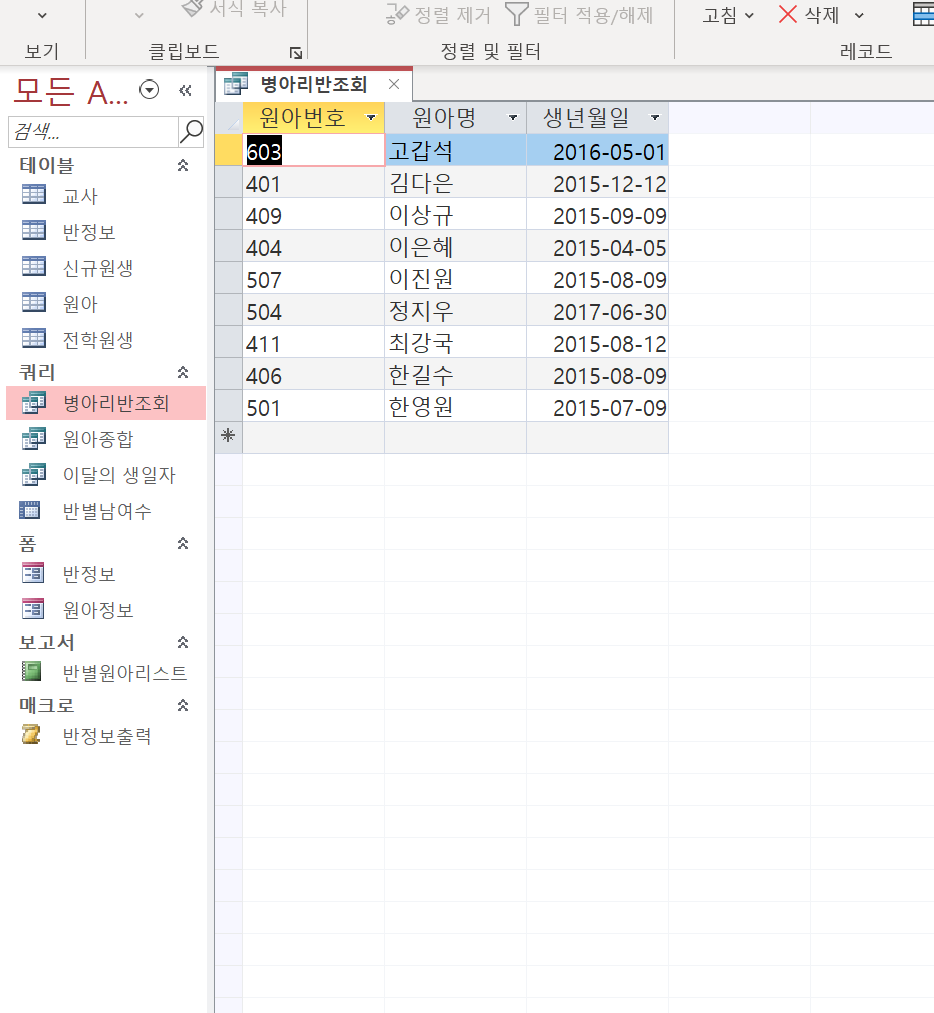Open the 원아번호 column filter dropdown
The image size is (934, 1013).
372,118
